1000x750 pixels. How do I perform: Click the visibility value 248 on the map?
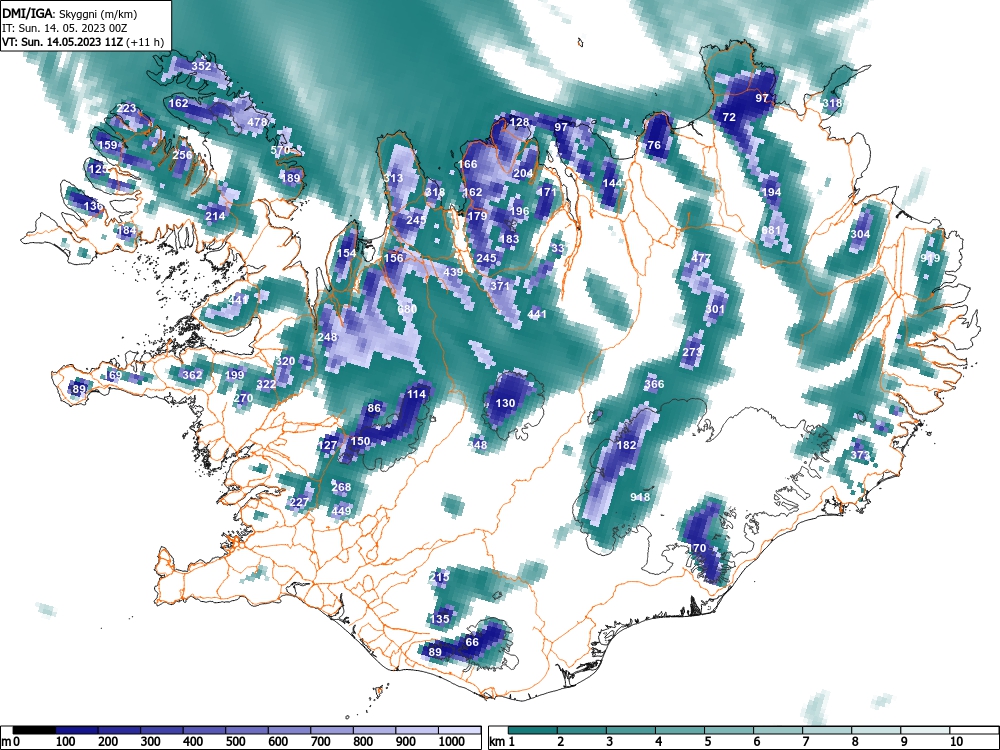(x=327, y=337)
